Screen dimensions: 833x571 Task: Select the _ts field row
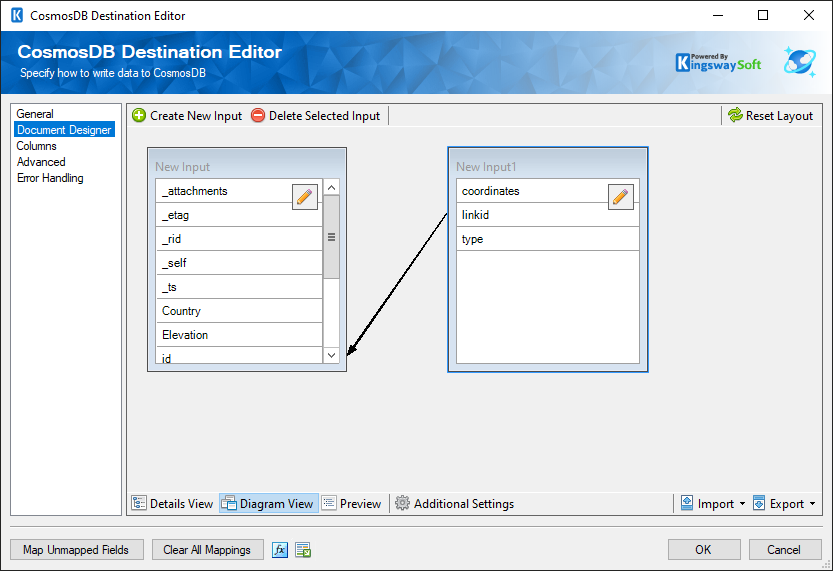pos(239,287)
